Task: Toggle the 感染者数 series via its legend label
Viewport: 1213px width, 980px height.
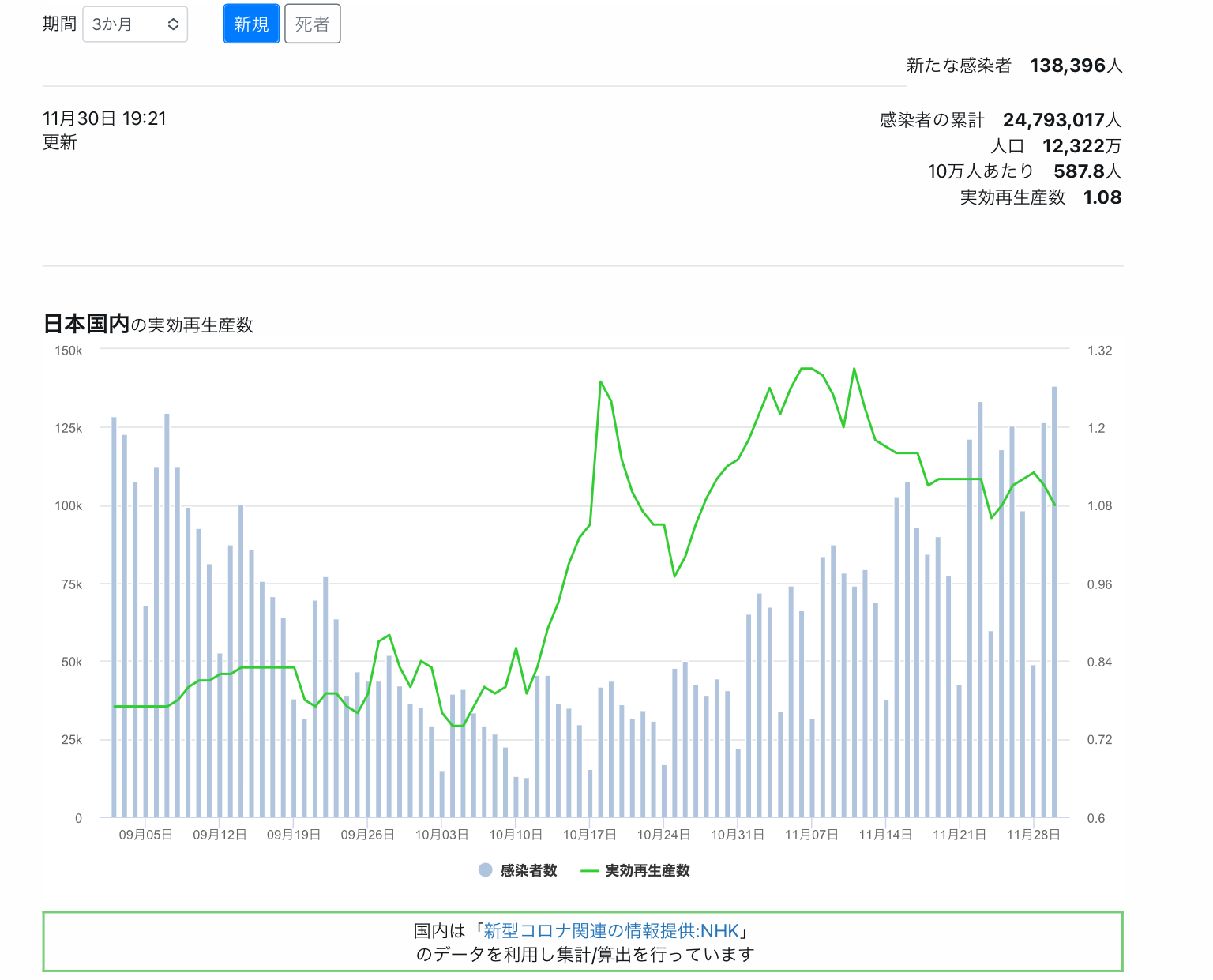Action: [x=528, y=870]
